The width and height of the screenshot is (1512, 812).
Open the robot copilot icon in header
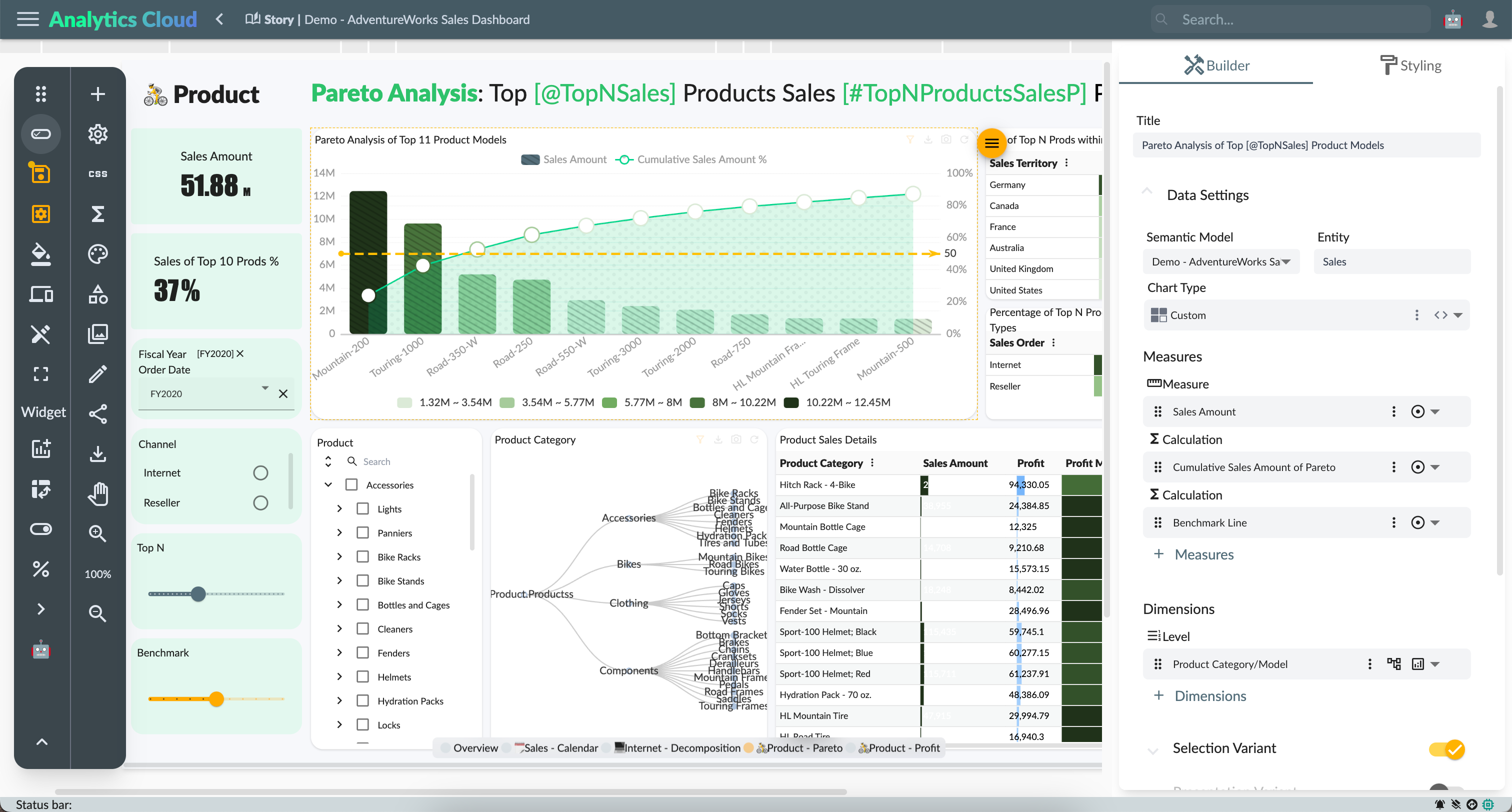(1452, 19)
